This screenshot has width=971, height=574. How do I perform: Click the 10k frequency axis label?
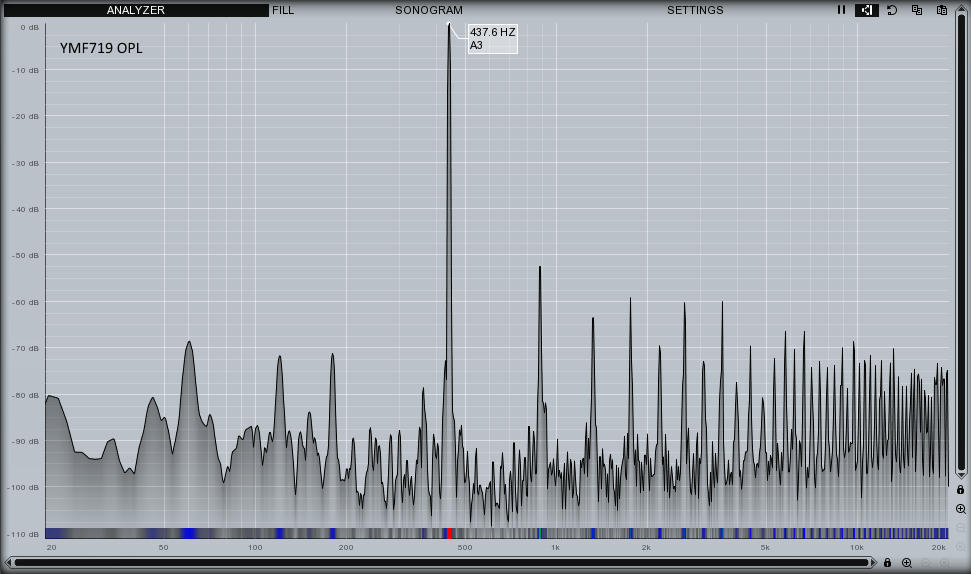856,547
